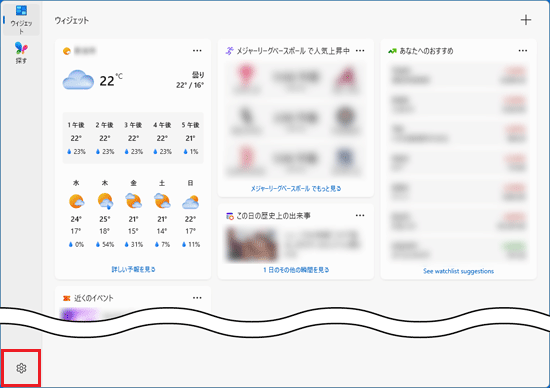Click 1 日のその他の瞬間を見る link
Screen dimensions: 550x388
point(296,270)
